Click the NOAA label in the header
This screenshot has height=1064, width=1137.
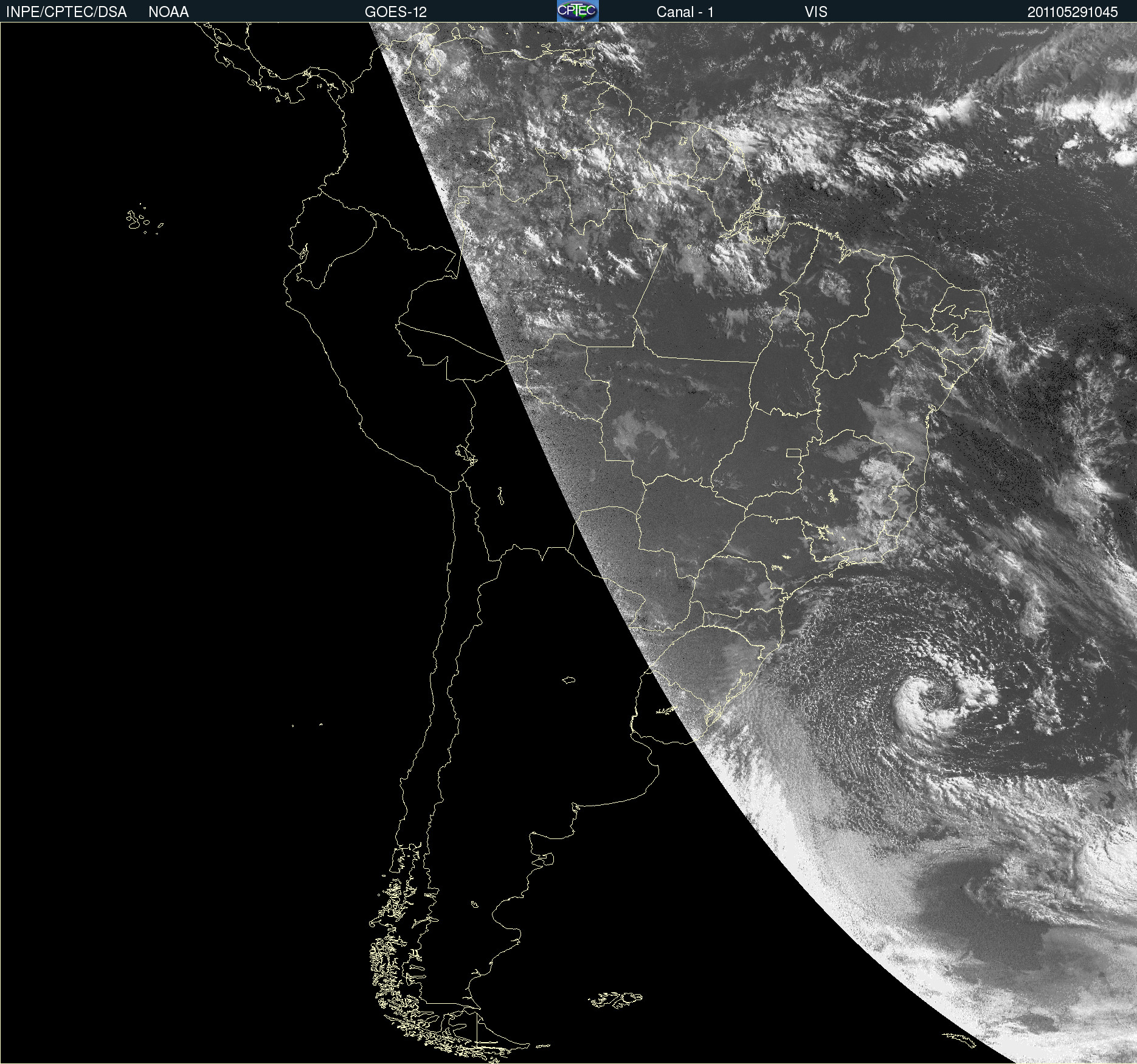coord(168,12)
